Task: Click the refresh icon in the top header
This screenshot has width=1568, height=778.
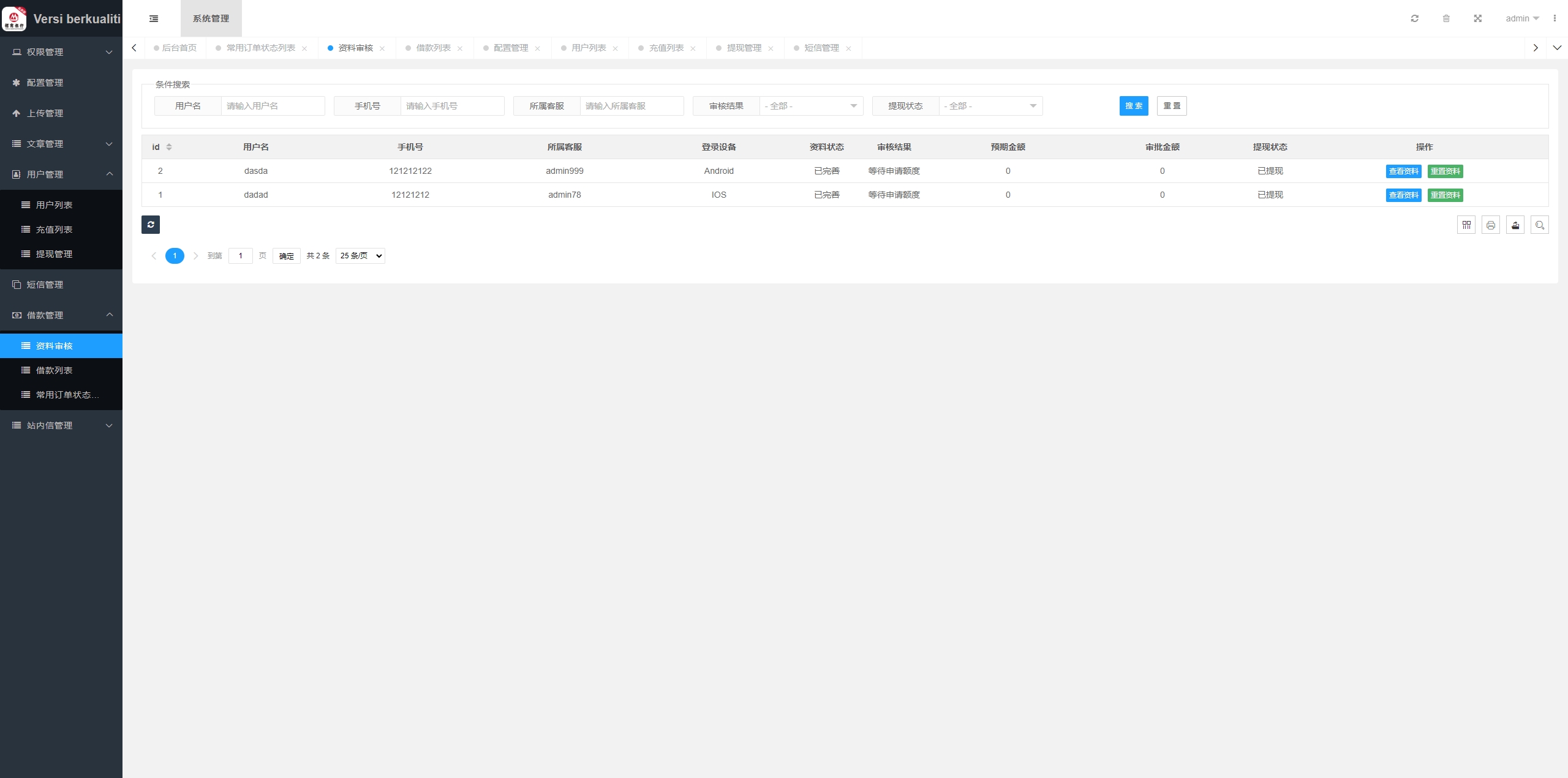Action: point(1415,18)
